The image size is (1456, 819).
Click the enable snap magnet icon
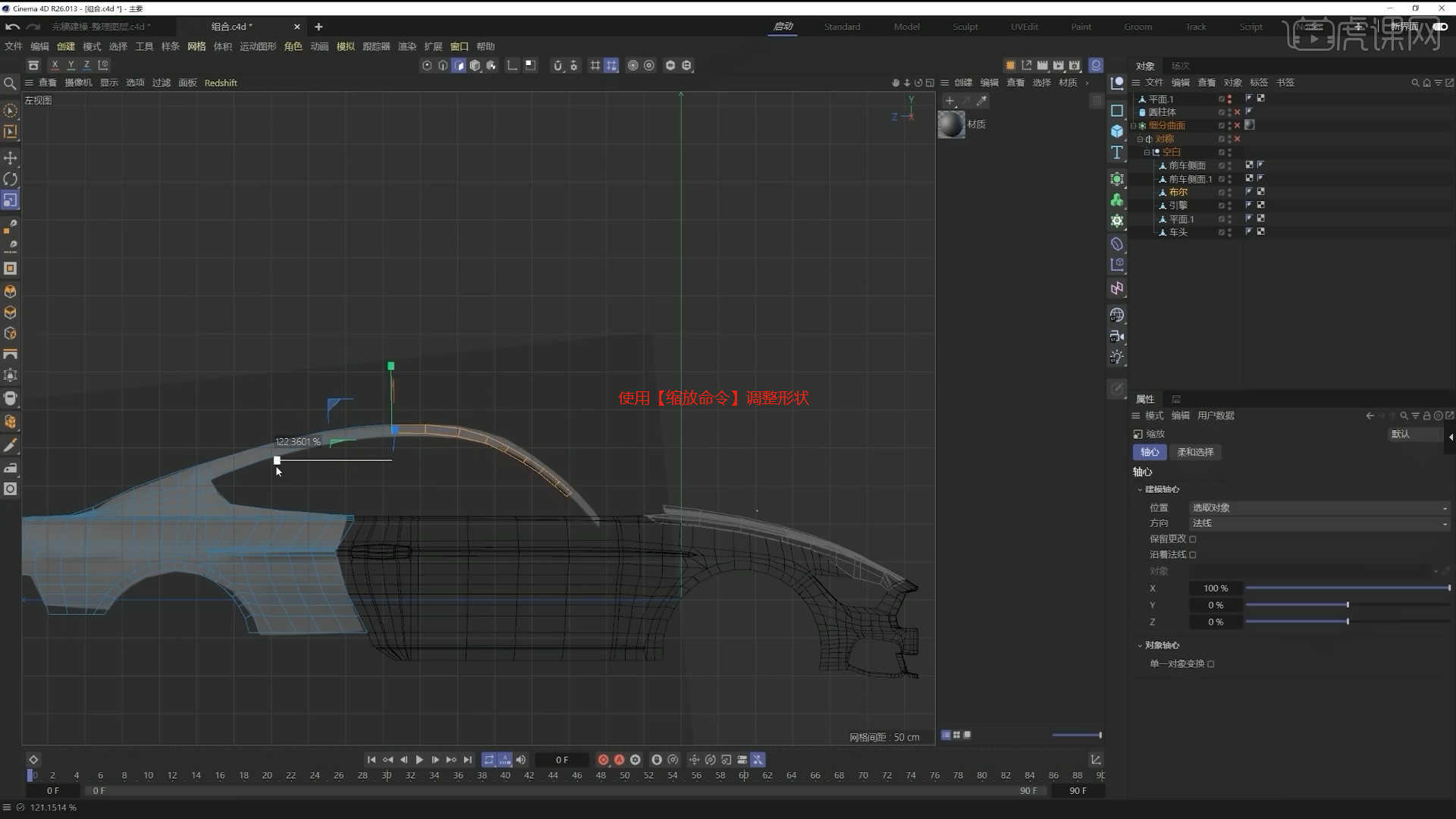pos(557,65)
